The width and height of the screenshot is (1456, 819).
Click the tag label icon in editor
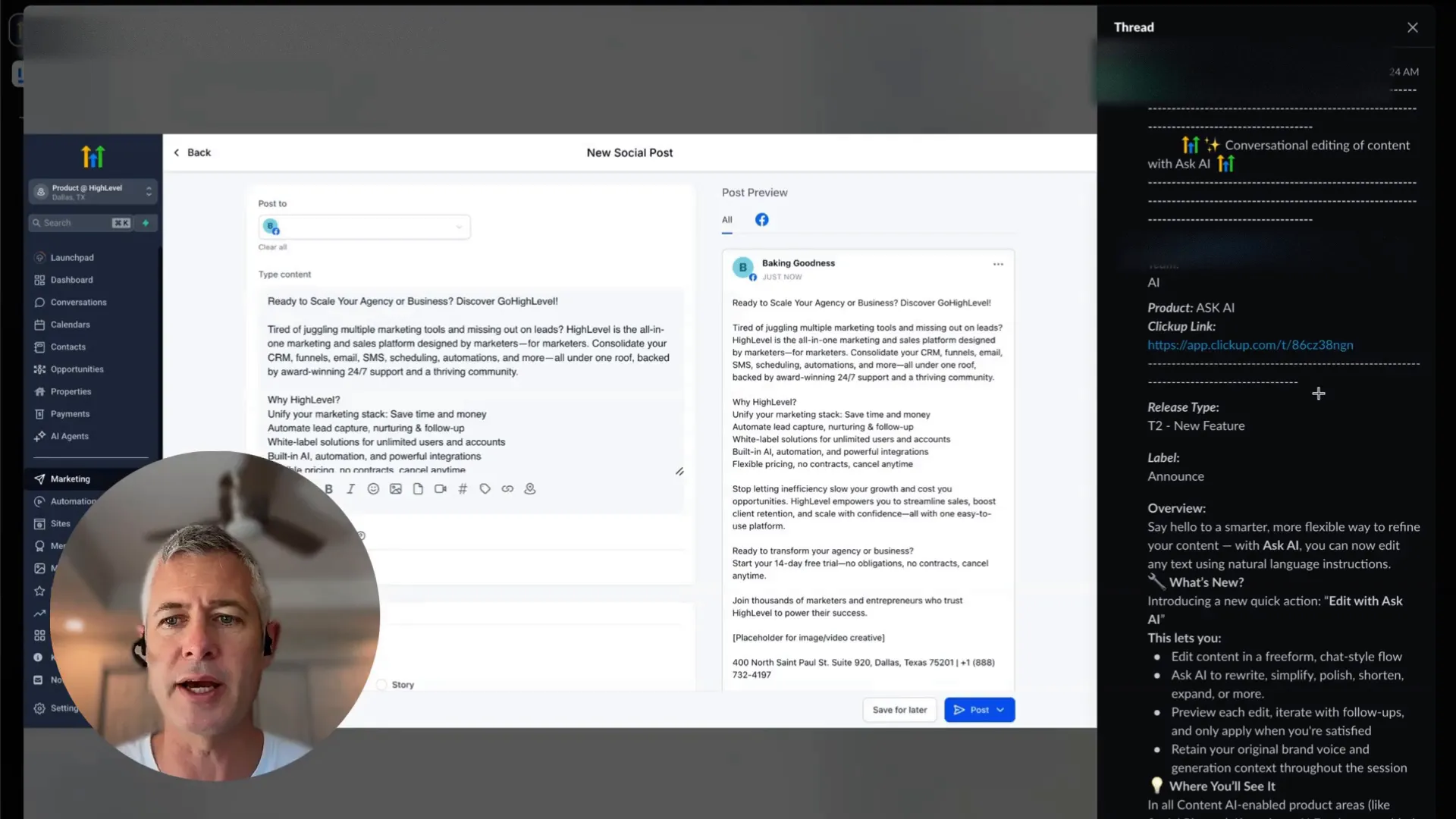pyautogui.click(x=485, y=489)
